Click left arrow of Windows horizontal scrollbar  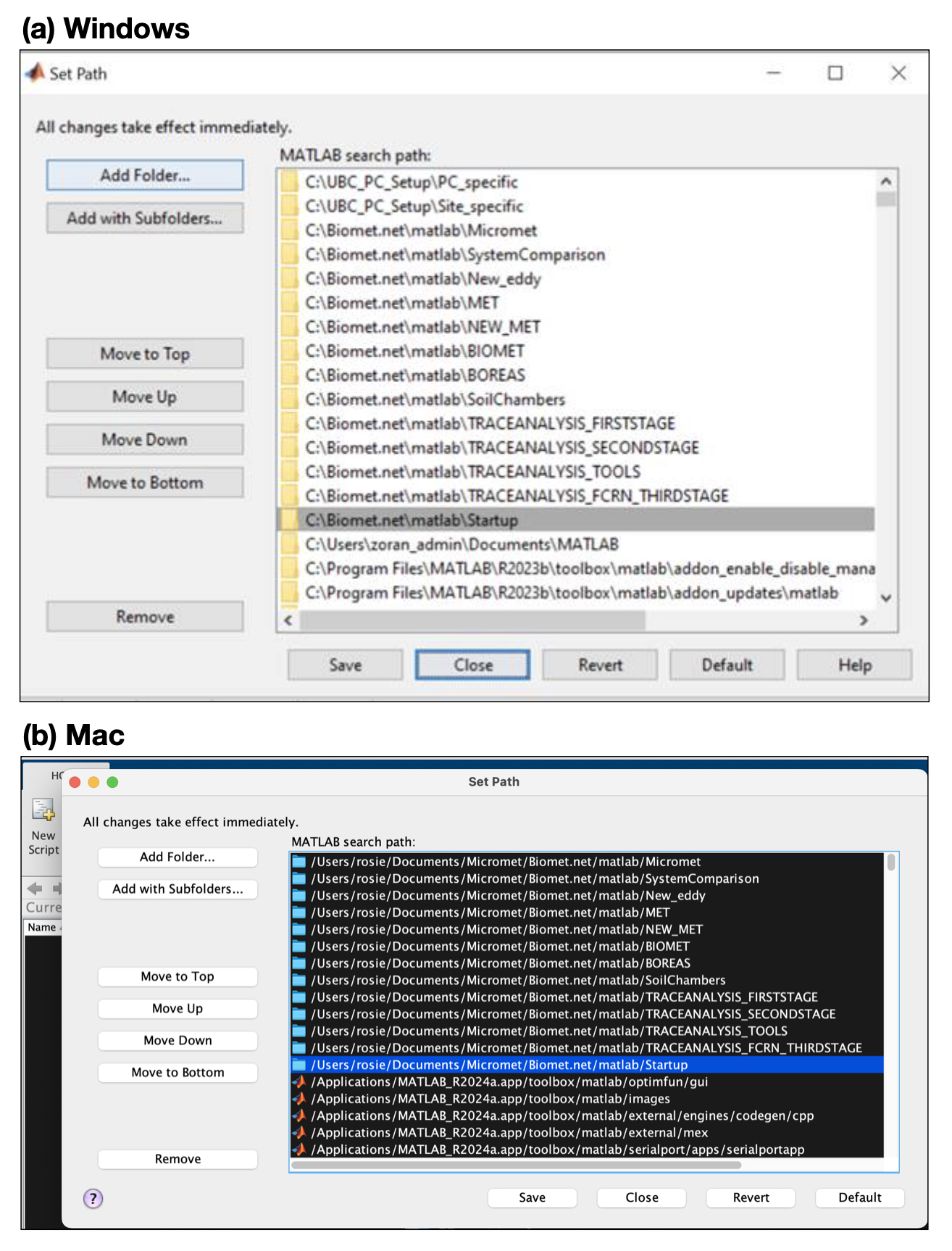[288, 620]
